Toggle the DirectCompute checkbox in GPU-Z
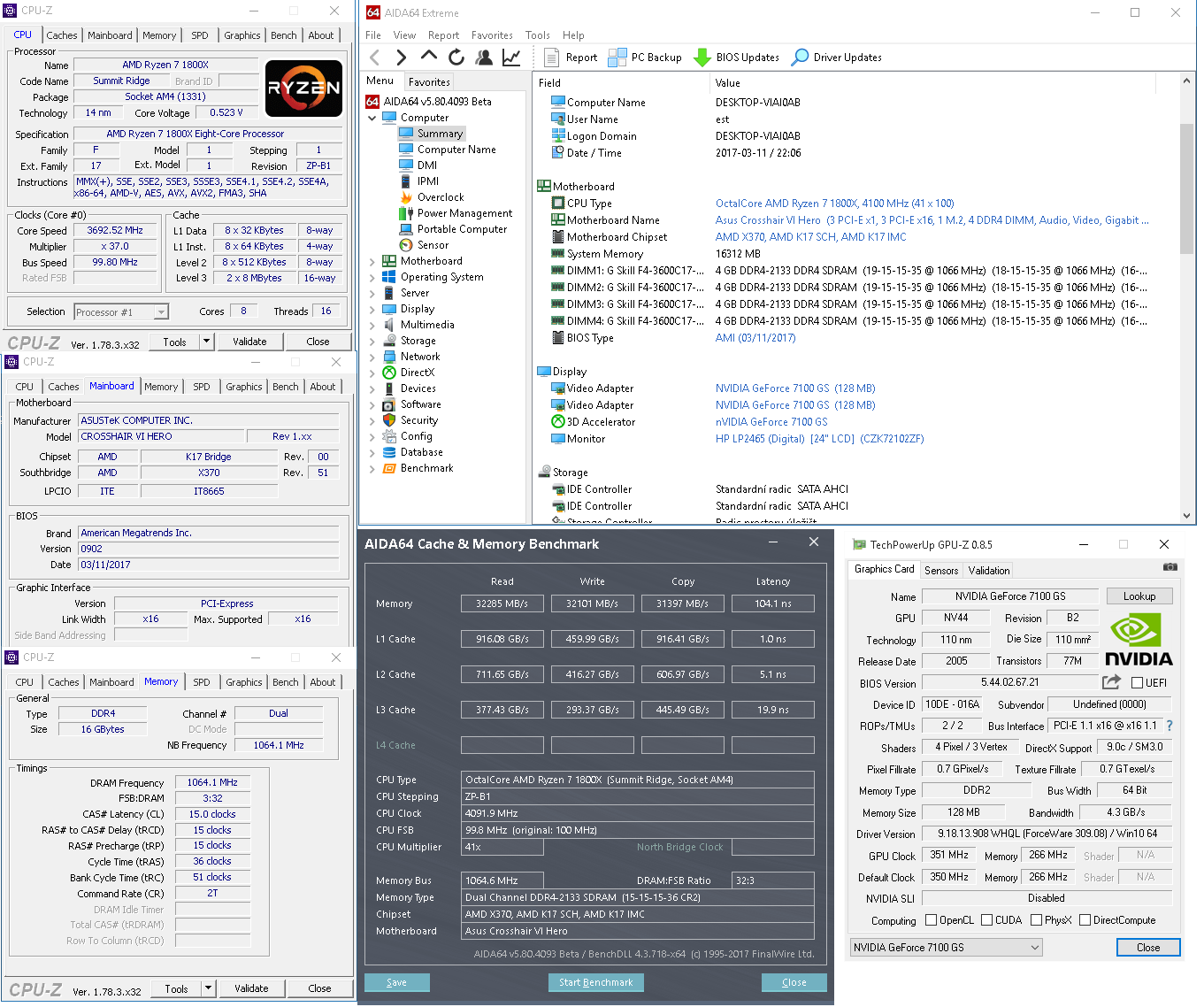 [x=1085, y=920]
